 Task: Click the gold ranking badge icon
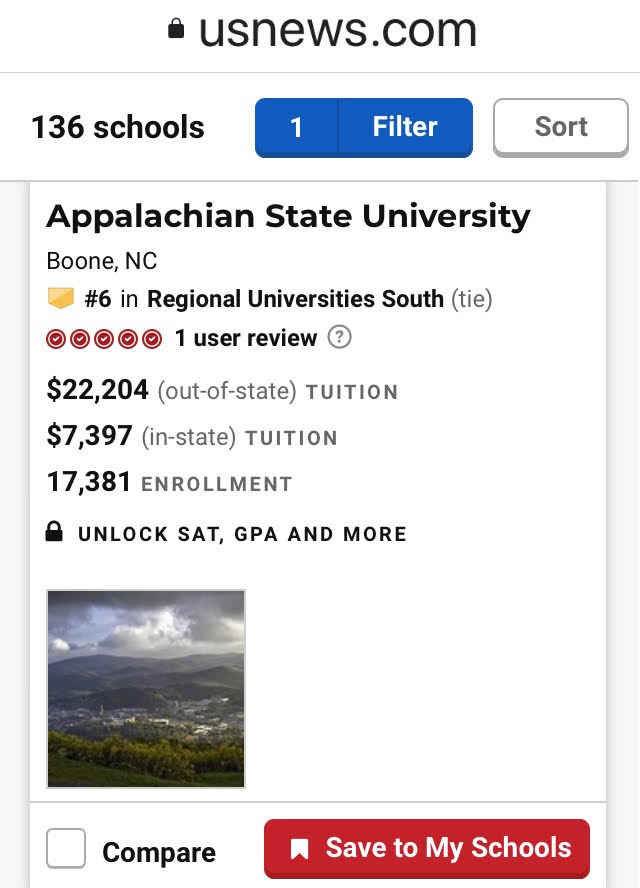(x=61, y=298)
